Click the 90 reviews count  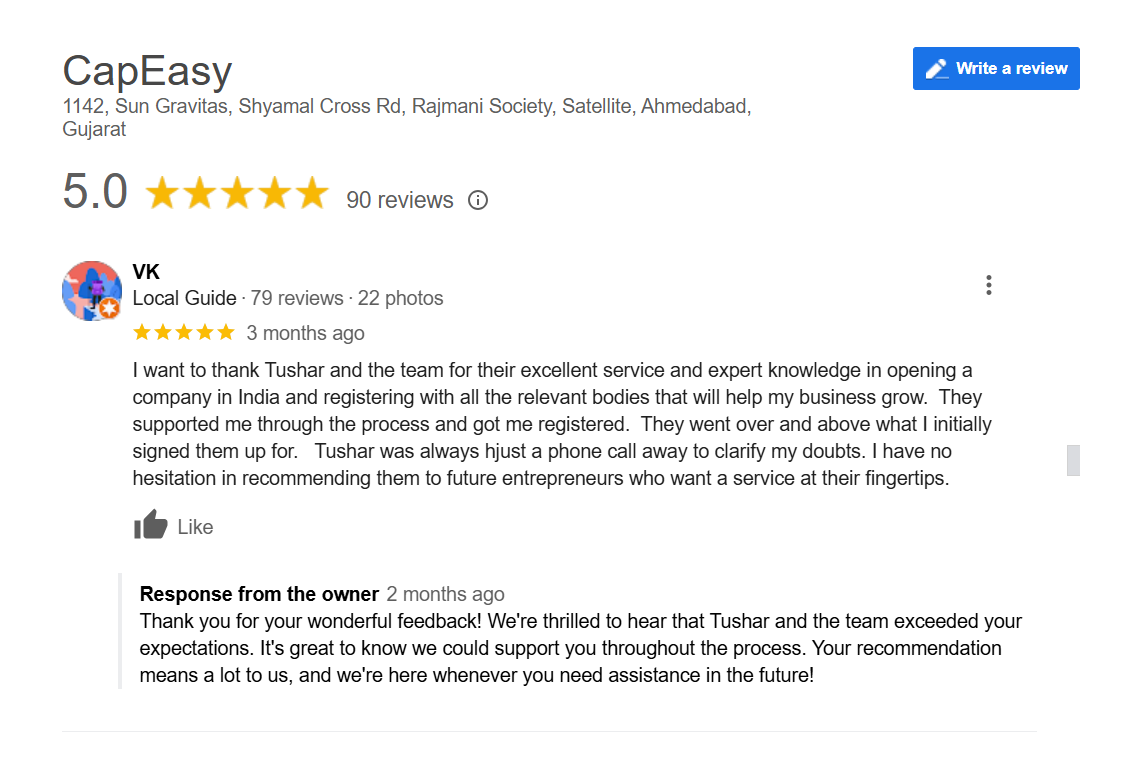tap(399, 200)
